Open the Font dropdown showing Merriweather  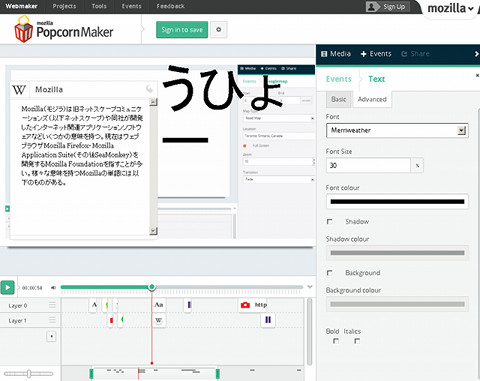pyautogui.click(x=397, y=130)
